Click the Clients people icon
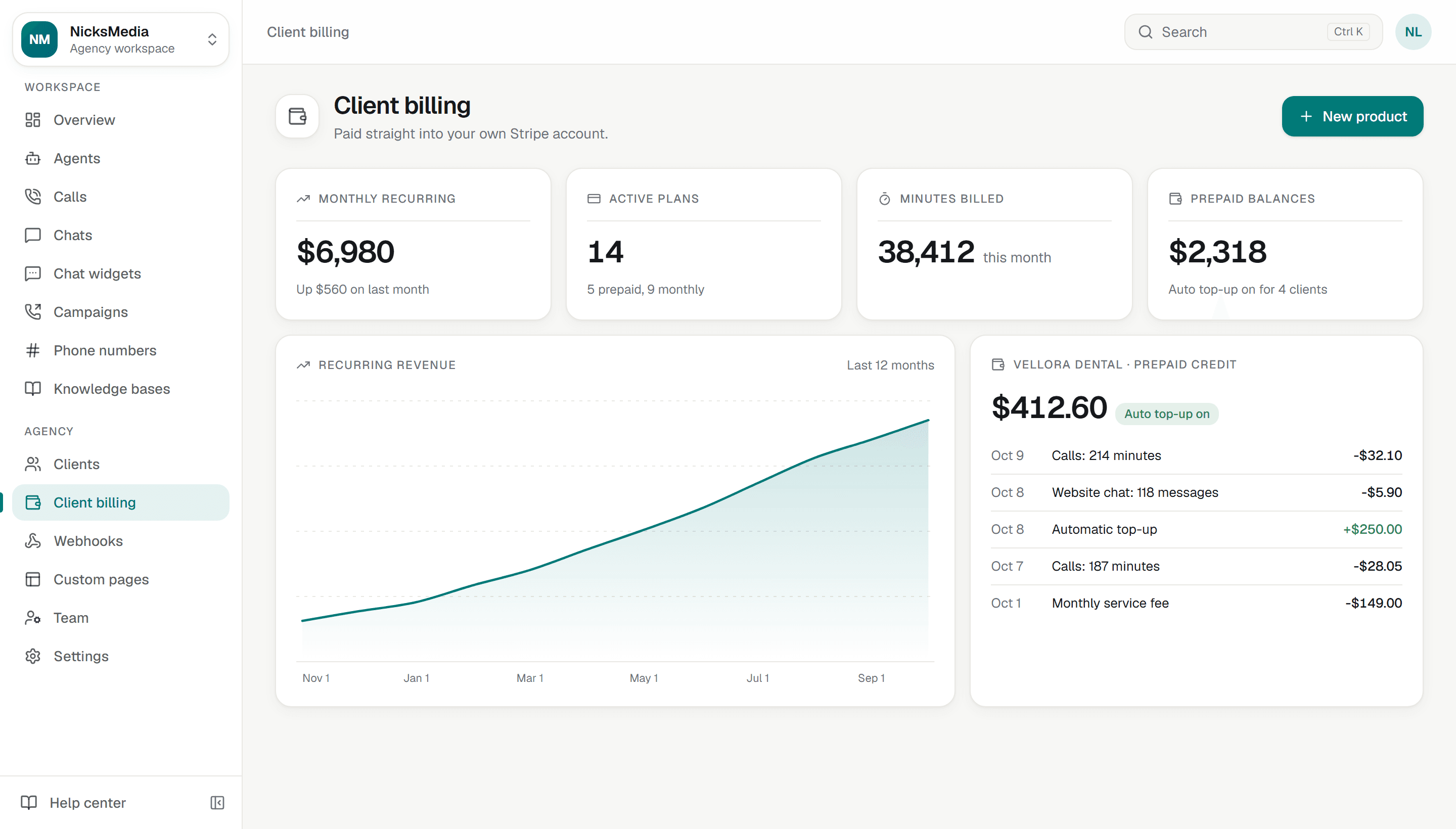The image size is (1456, 829). coord(32,464)
